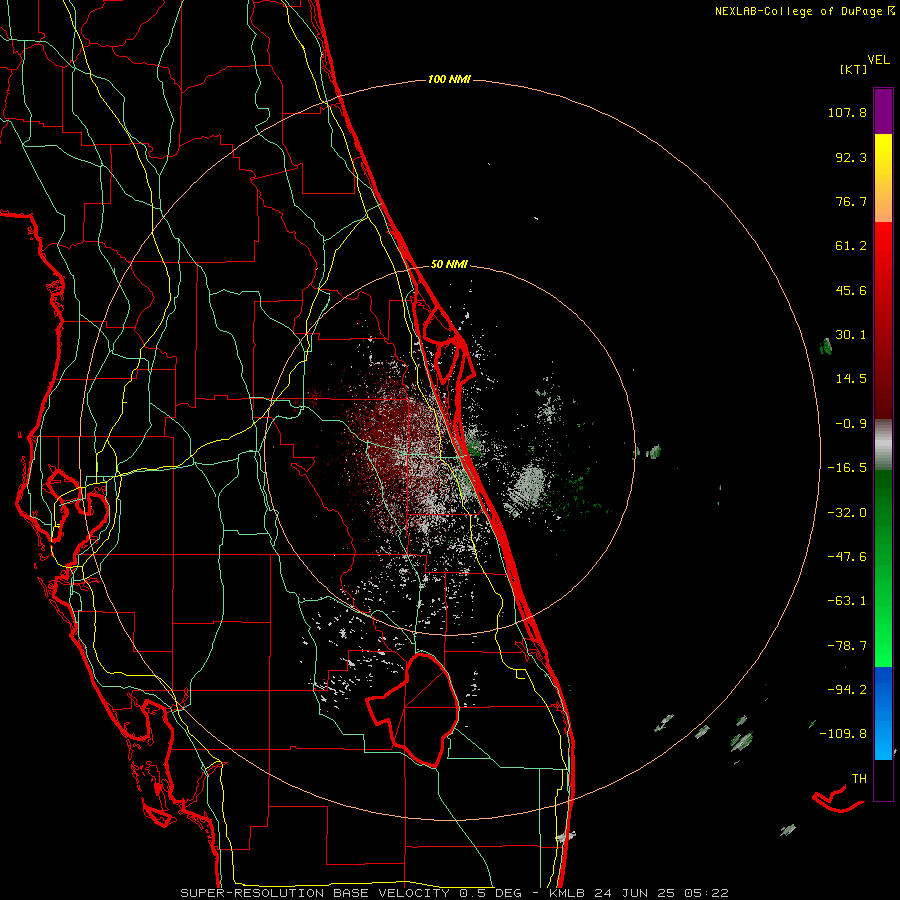Click the large gray echo blob offshore

(x=526, y=486)
